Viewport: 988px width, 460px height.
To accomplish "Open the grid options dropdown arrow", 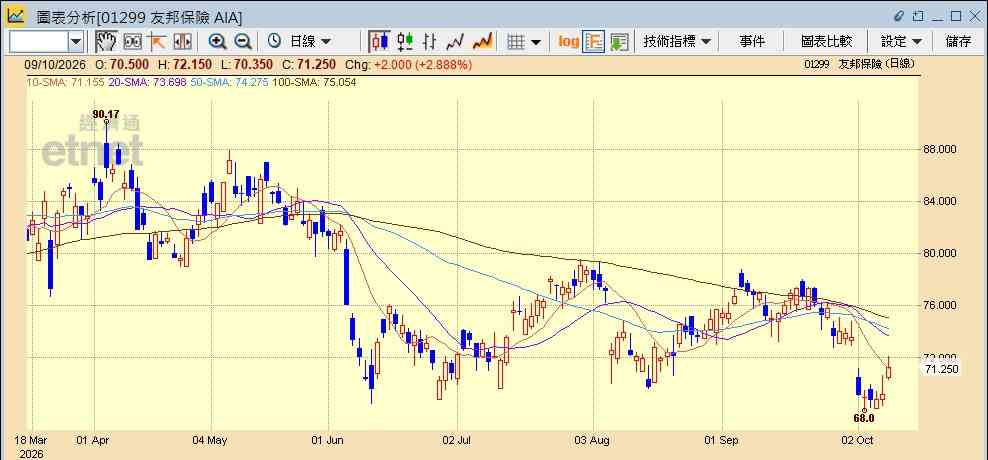I will pos(536,42).
